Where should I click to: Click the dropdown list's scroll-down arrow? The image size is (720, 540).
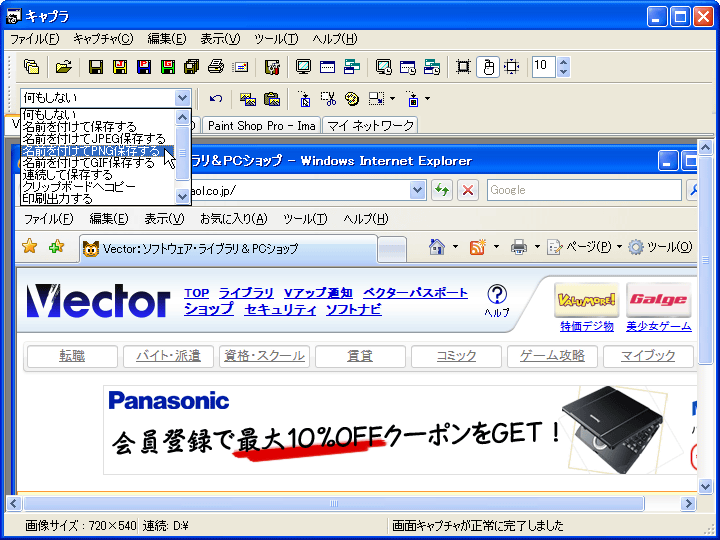click(x=182, y=197)
